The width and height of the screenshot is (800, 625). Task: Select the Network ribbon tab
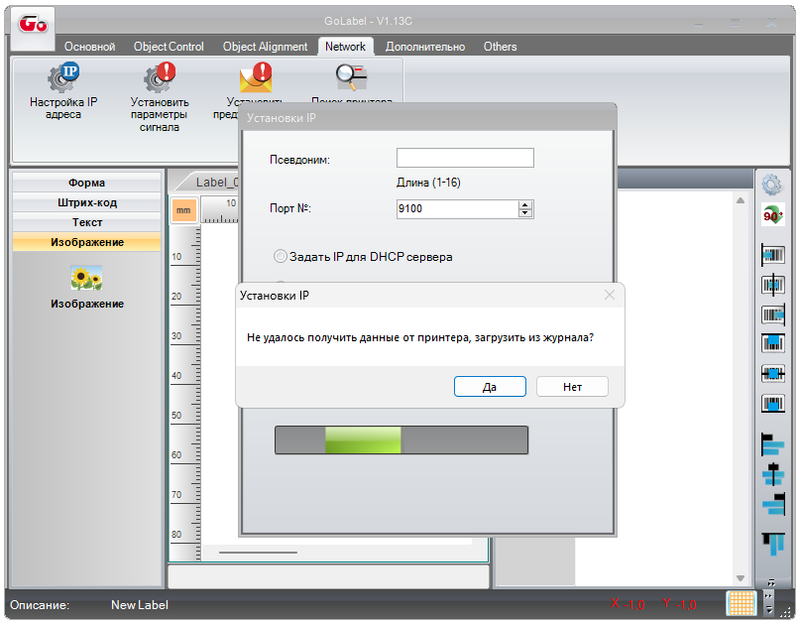tap(345, 46)
